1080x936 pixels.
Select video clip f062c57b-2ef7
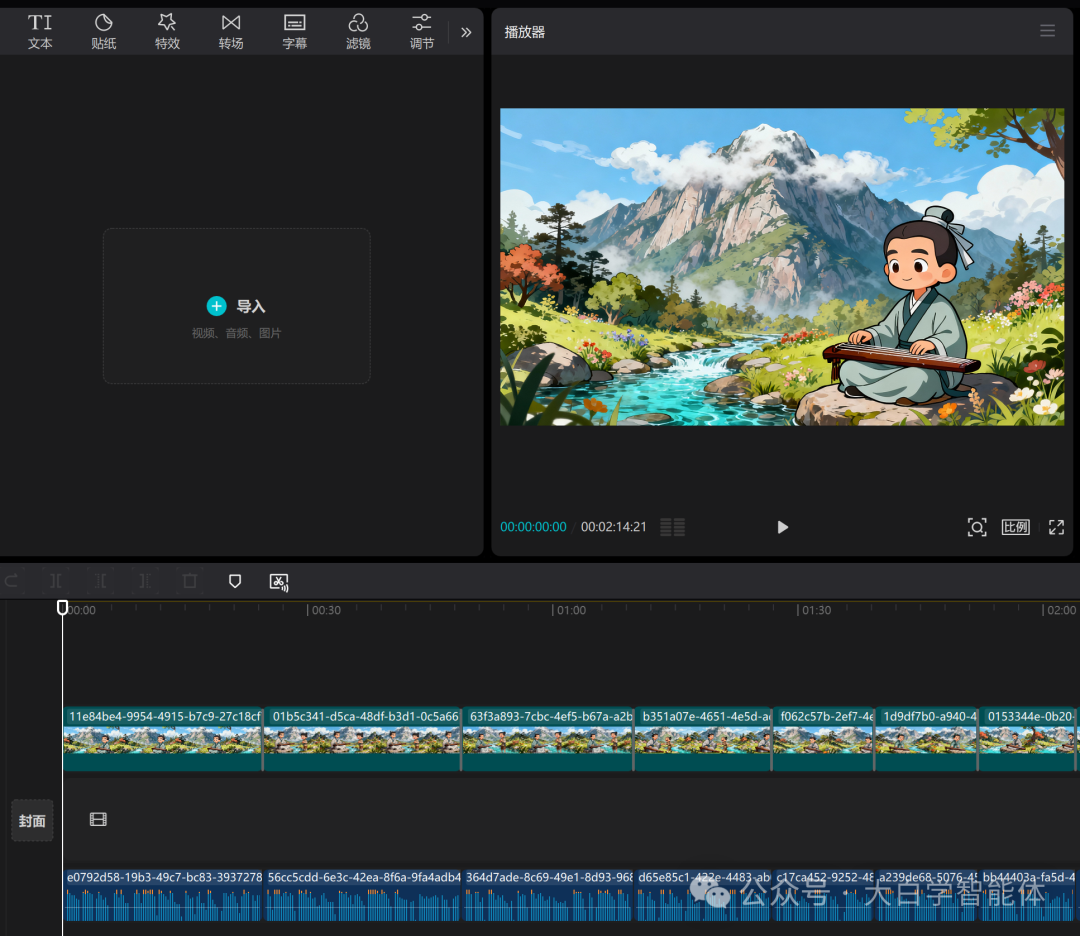(823, 739)
